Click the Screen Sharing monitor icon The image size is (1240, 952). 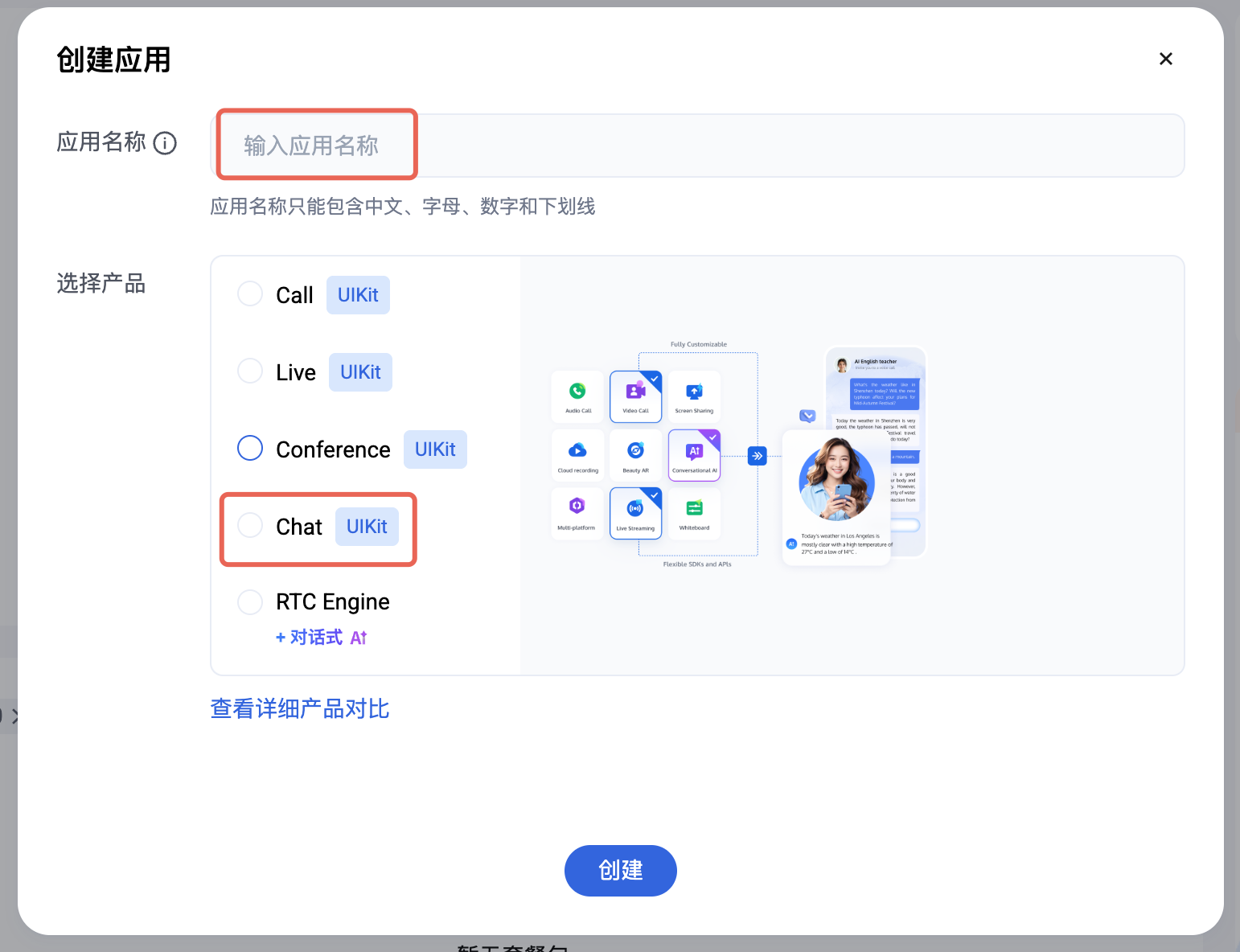pyautogui.click(x=694, y=392)
